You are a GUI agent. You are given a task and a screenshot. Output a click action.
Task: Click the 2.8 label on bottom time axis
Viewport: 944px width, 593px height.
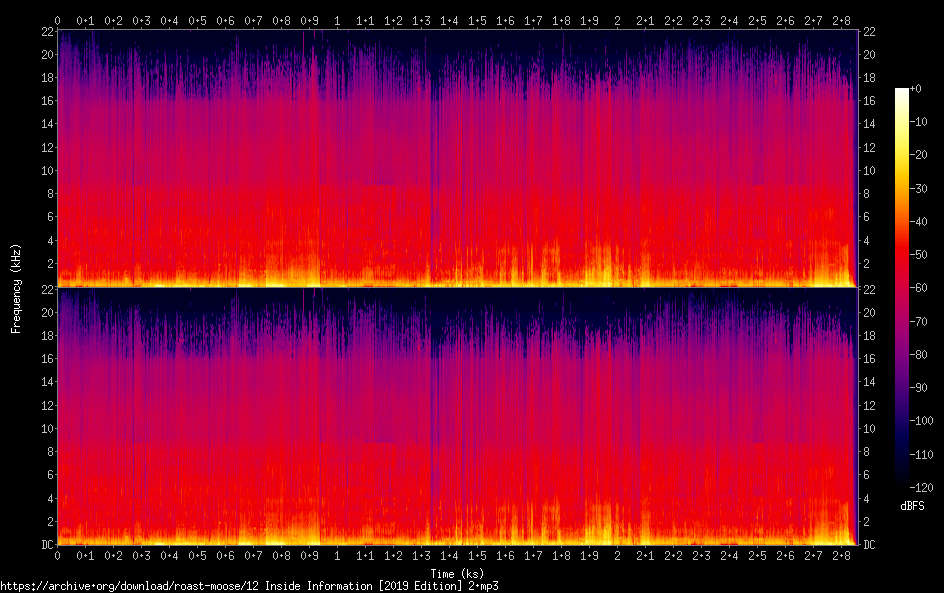tap(841, 557)
